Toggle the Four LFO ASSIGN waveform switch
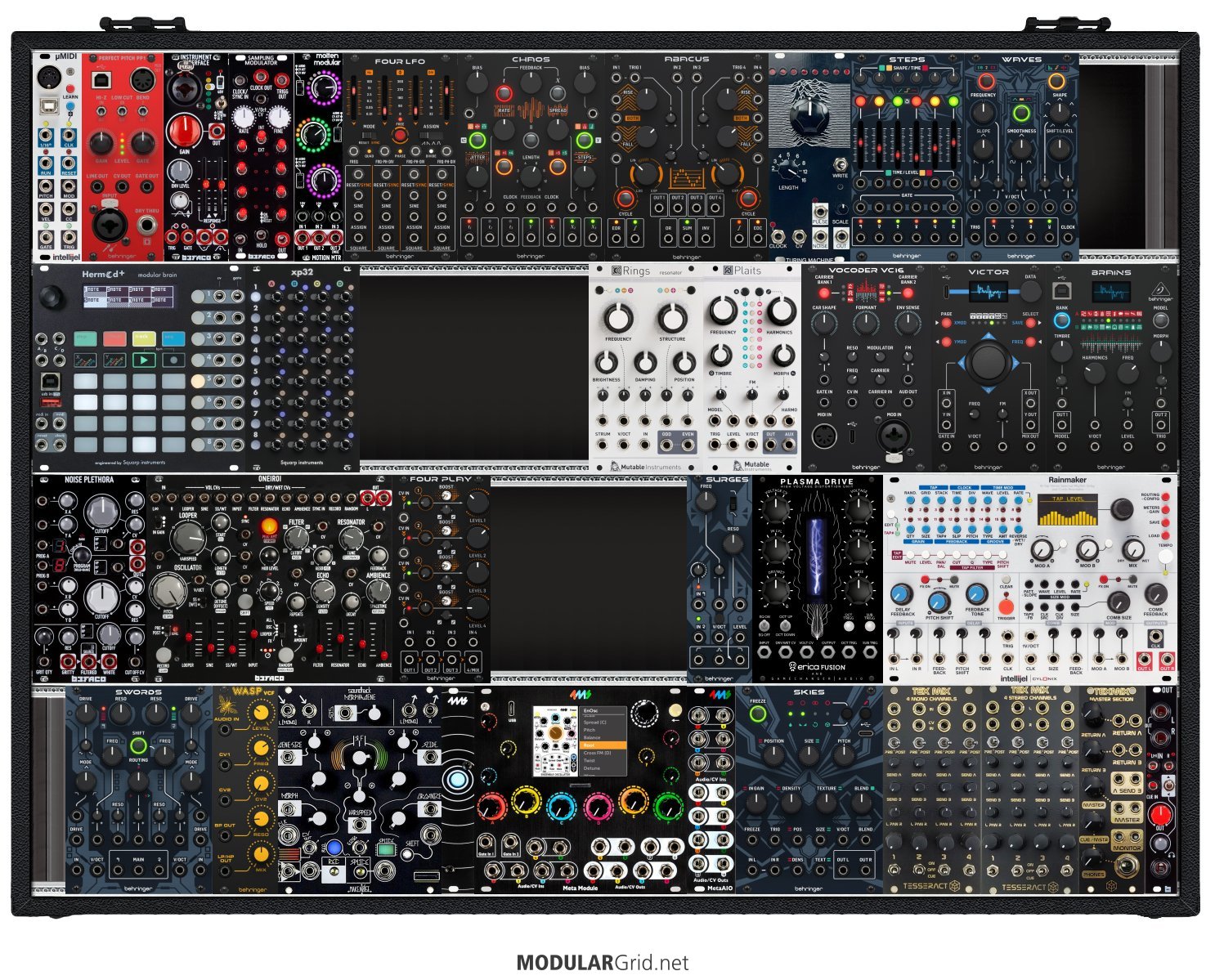The width and height of the screenshot is (1206, 980). pyautogui.click(x=431, y=136)
